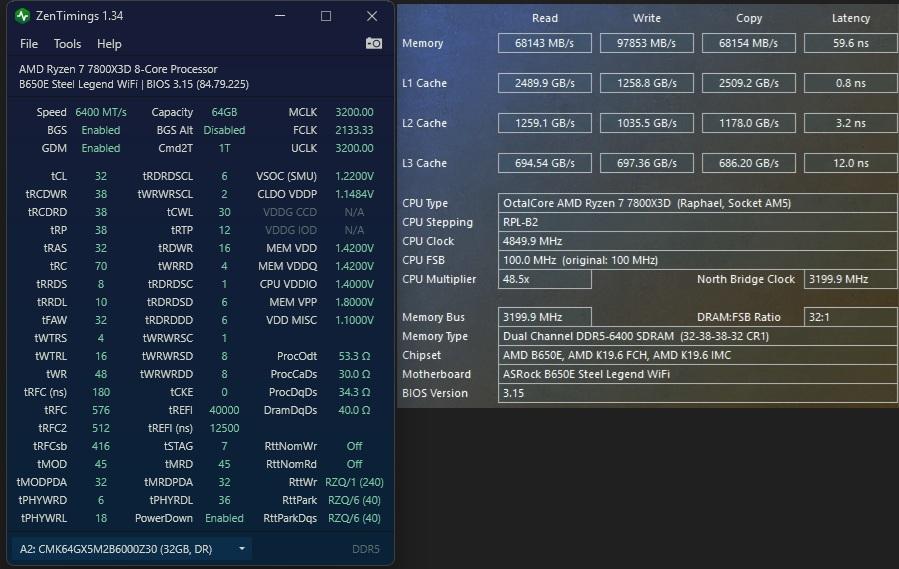Viewport: 899px width, 569px height.
Task: Open the Tools menu
Action: coord(67,44)
